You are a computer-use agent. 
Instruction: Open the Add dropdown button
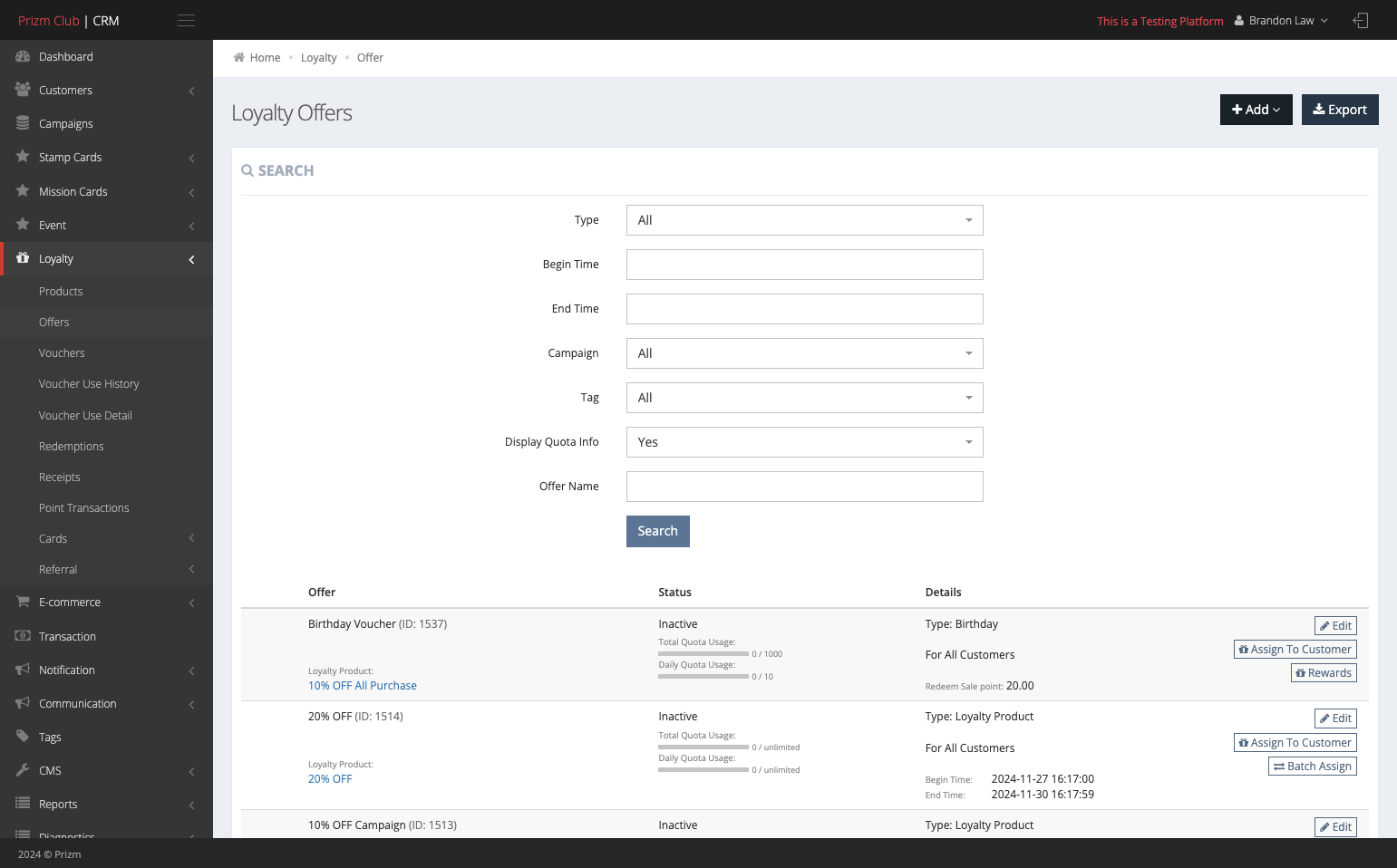coord(1256,110)
